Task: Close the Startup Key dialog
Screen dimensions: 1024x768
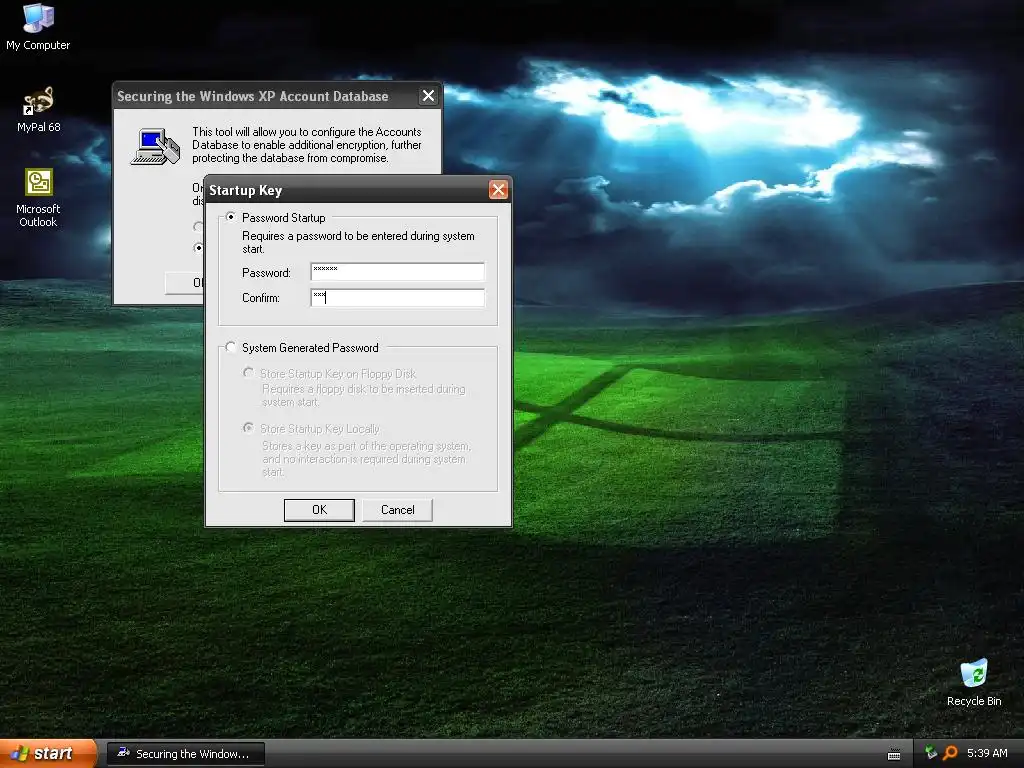Action: (498, 190)
